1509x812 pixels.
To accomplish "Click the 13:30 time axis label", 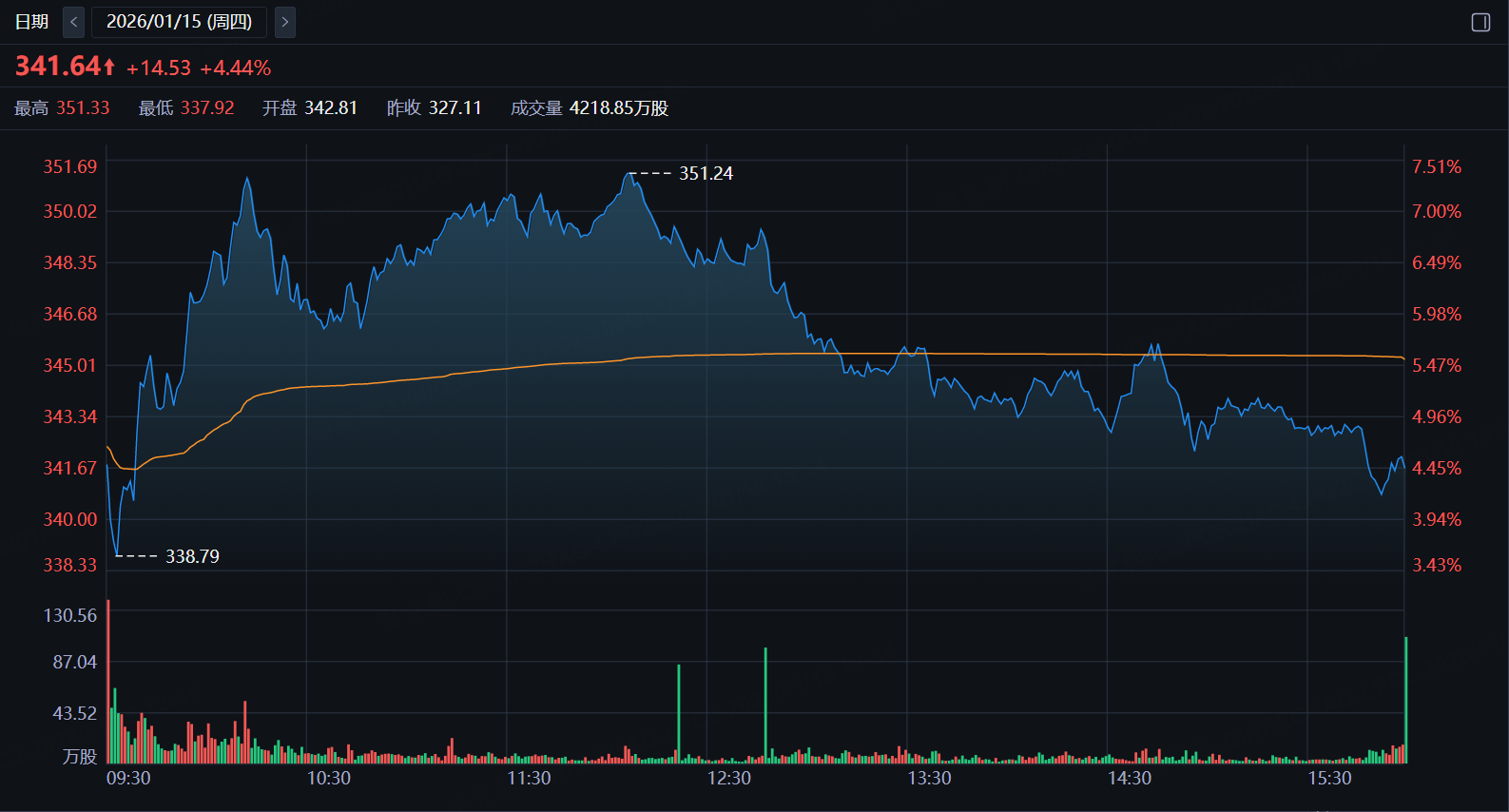I will coord(929,778).
